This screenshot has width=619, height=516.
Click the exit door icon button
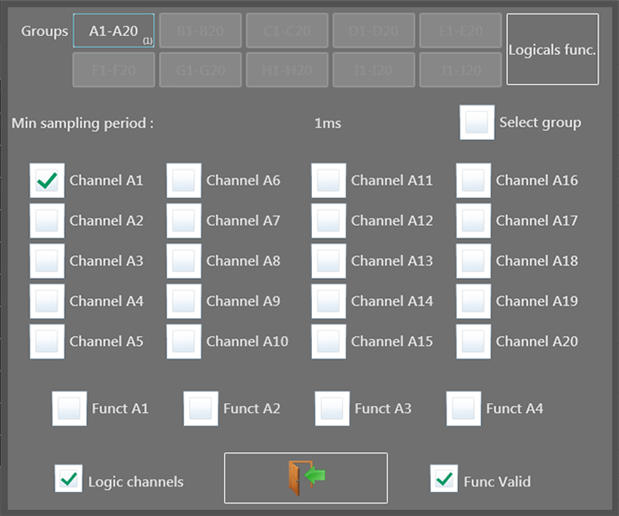point(305,477)
